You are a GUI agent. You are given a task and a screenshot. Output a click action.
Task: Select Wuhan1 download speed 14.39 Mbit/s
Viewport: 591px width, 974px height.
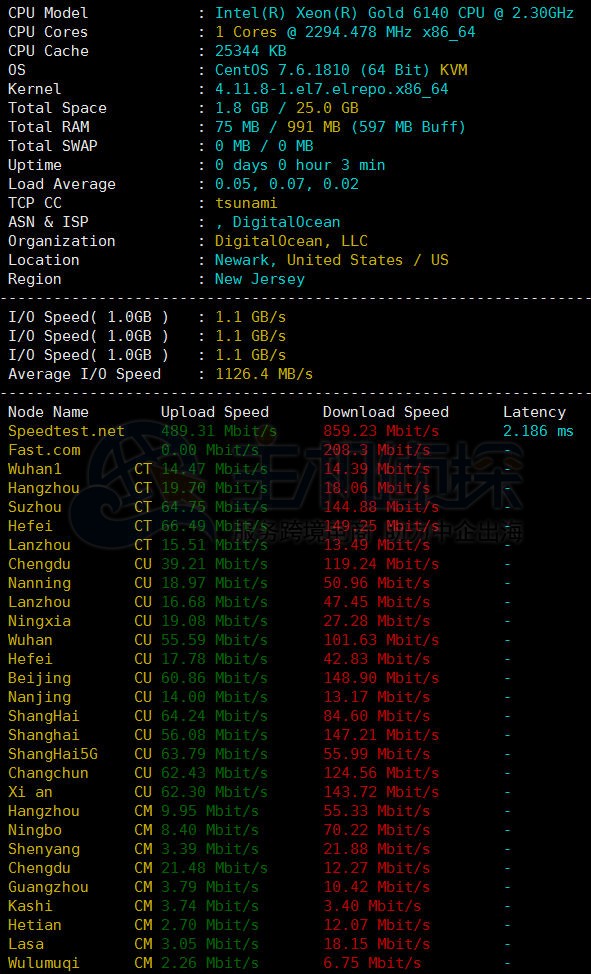coord(377,470)
